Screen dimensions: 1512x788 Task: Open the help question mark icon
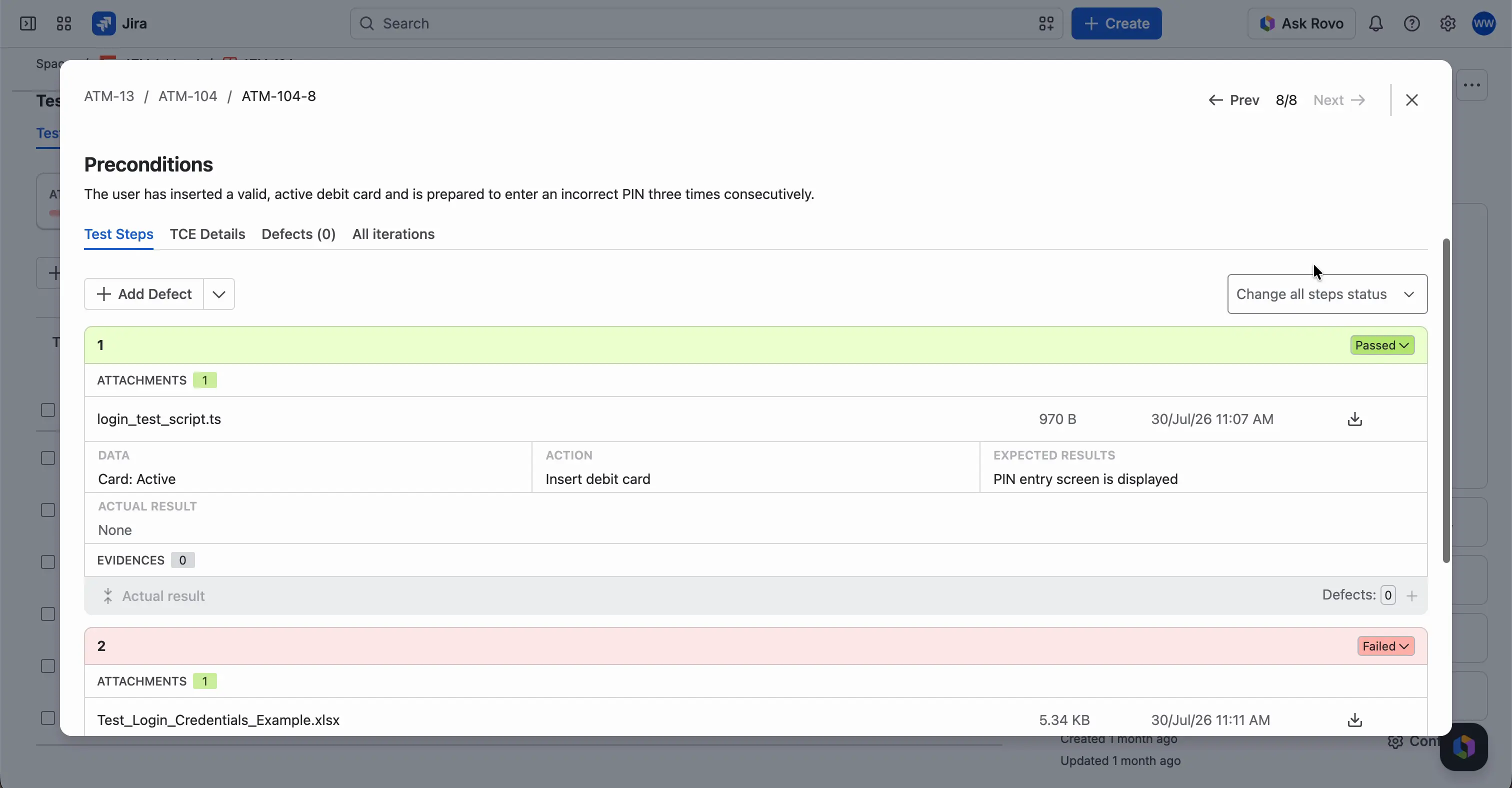[x=1411, y=23]
